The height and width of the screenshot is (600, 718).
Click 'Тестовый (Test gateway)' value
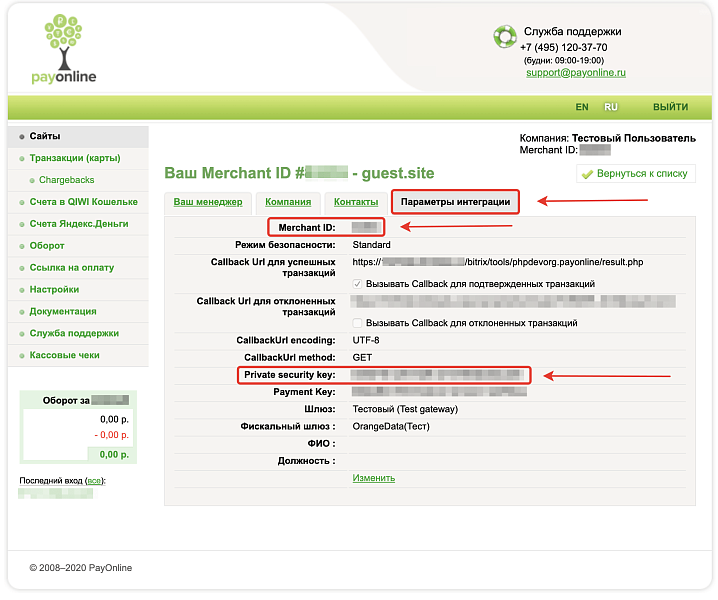[x=405, y=409]
